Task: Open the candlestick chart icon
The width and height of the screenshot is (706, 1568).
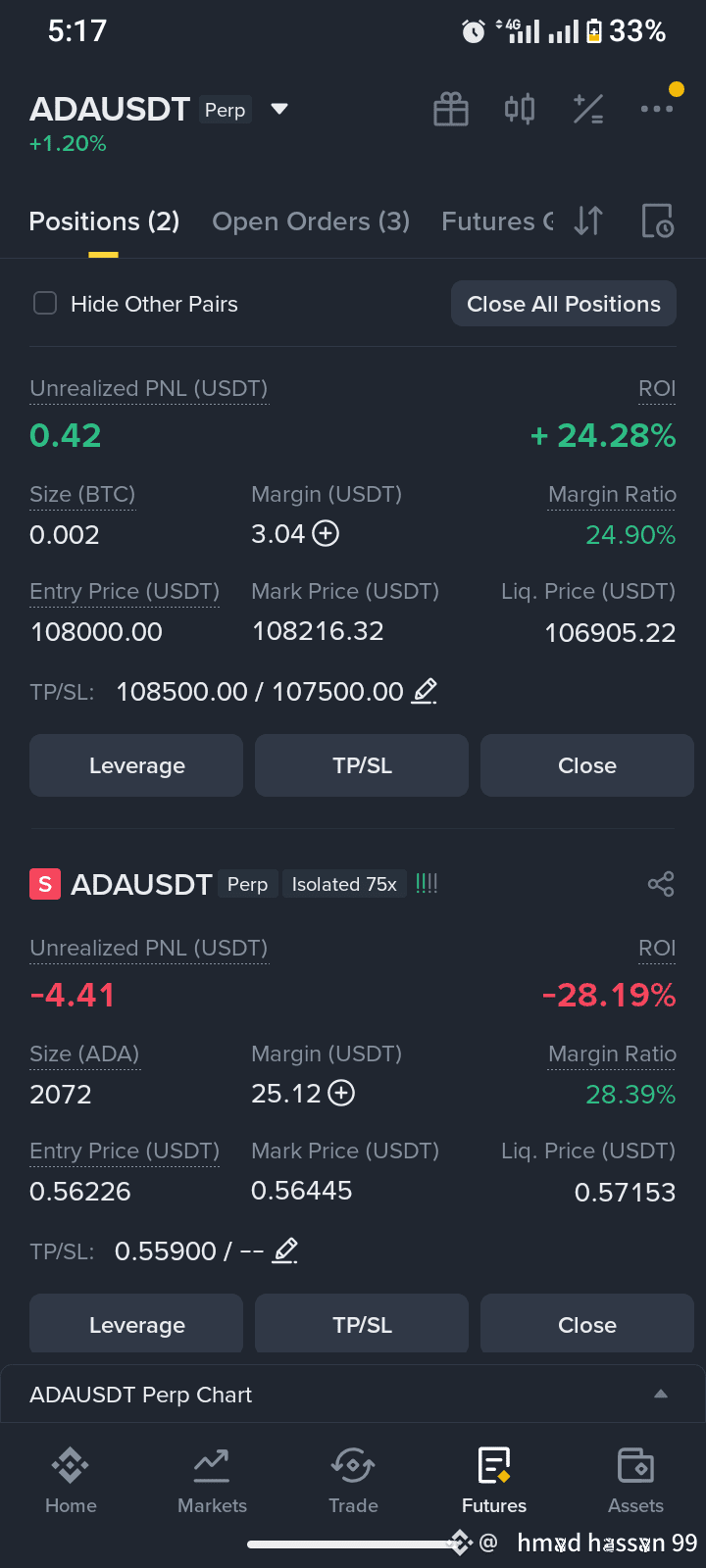Action: pyautogui.click(x=520, y=109)
